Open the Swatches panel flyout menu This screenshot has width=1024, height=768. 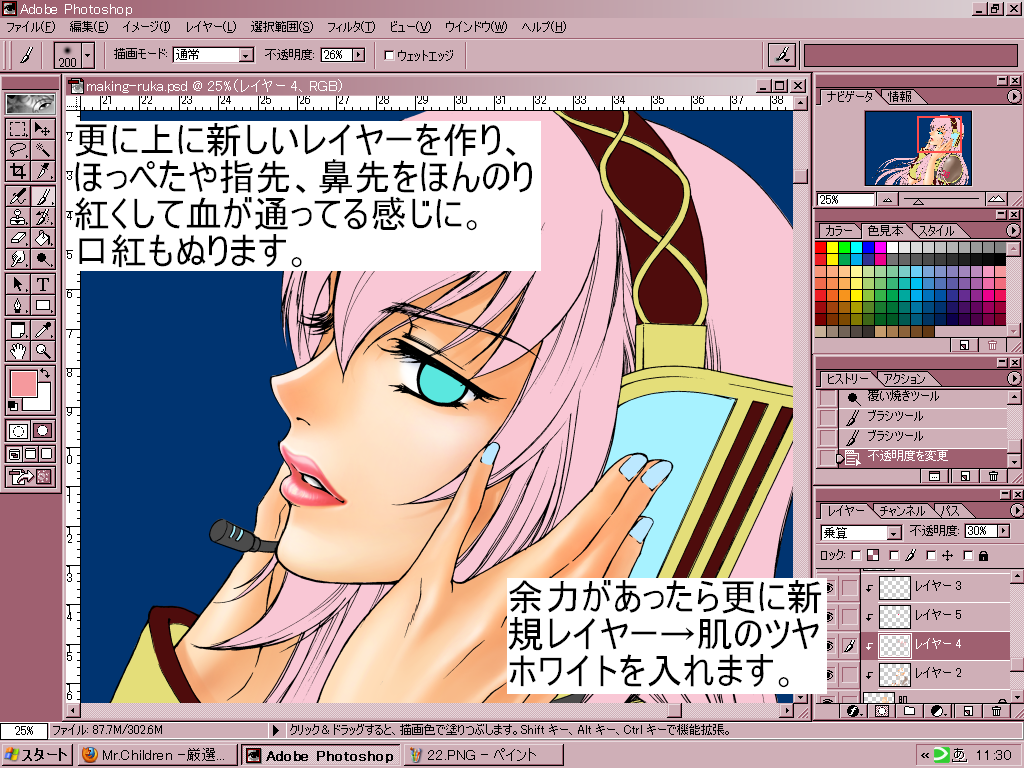pyautogui.click(x=1013, y=231)
